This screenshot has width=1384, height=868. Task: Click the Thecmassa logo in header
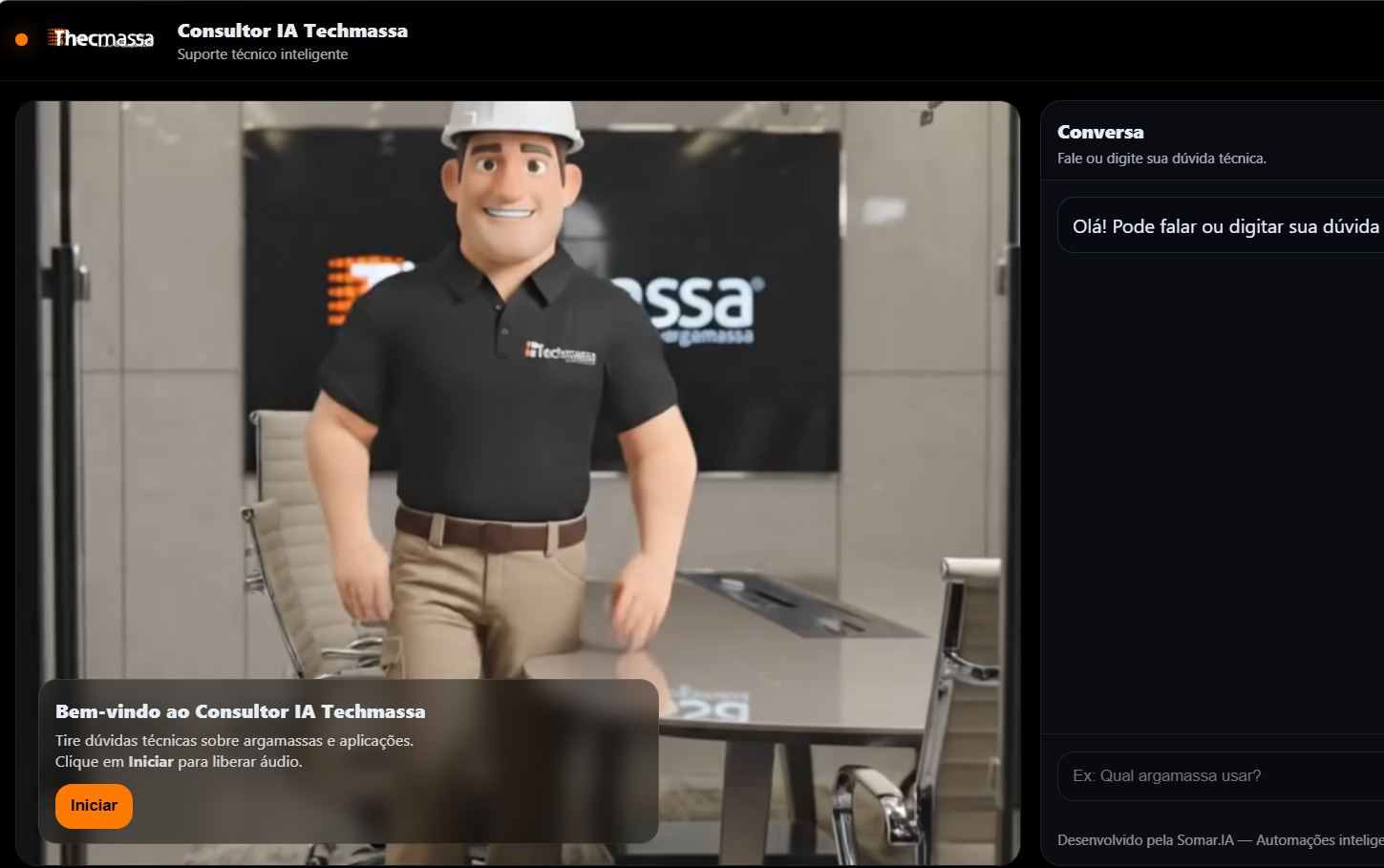(x=101, y=39)
